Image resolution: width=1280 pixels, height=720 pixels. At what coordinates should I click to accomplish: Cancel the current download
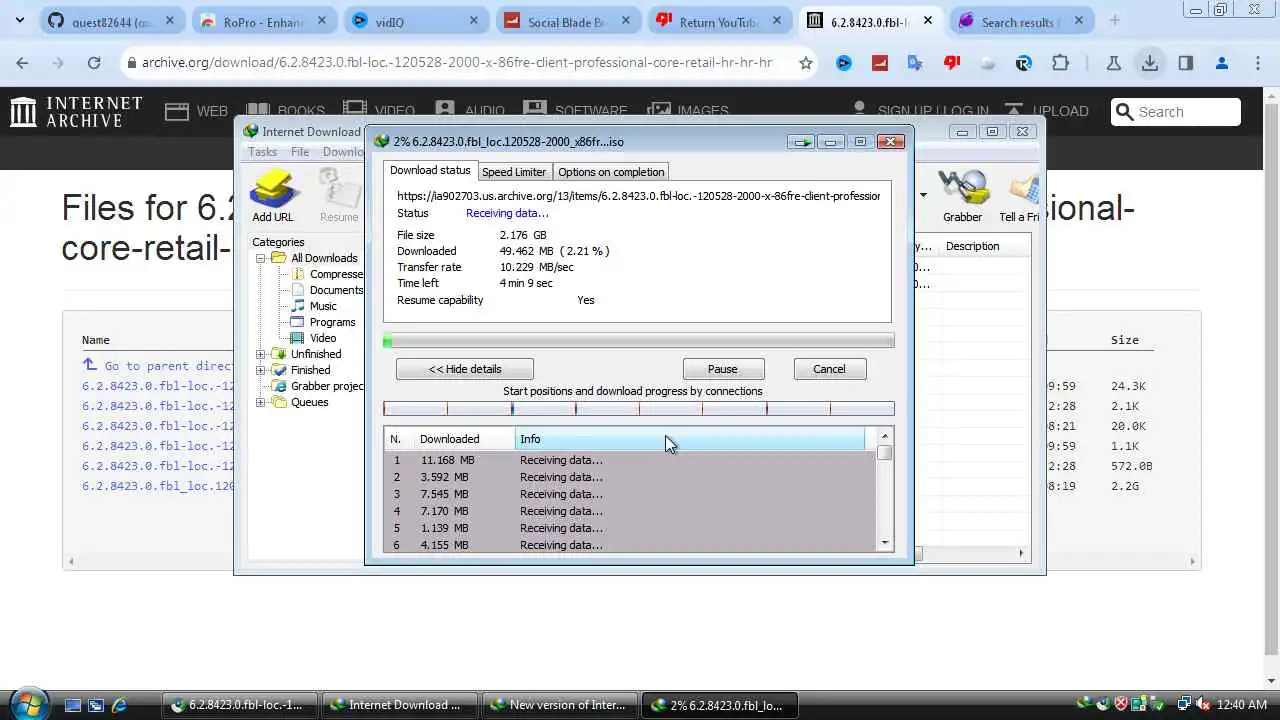point(829,369)
